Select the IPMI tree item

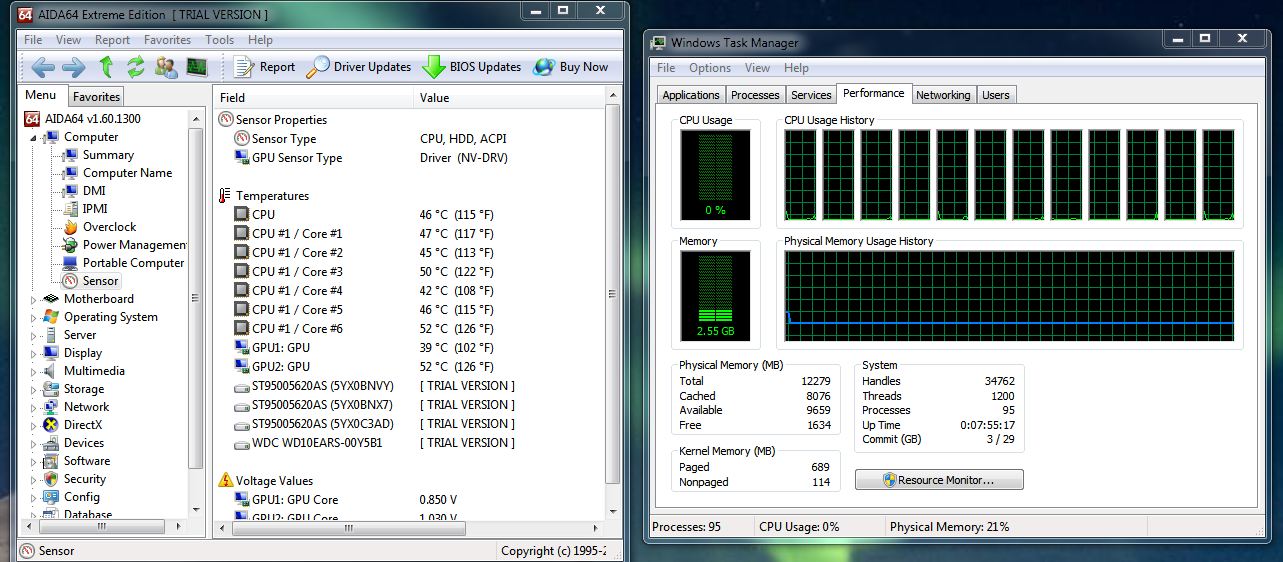tap(95, 209)
